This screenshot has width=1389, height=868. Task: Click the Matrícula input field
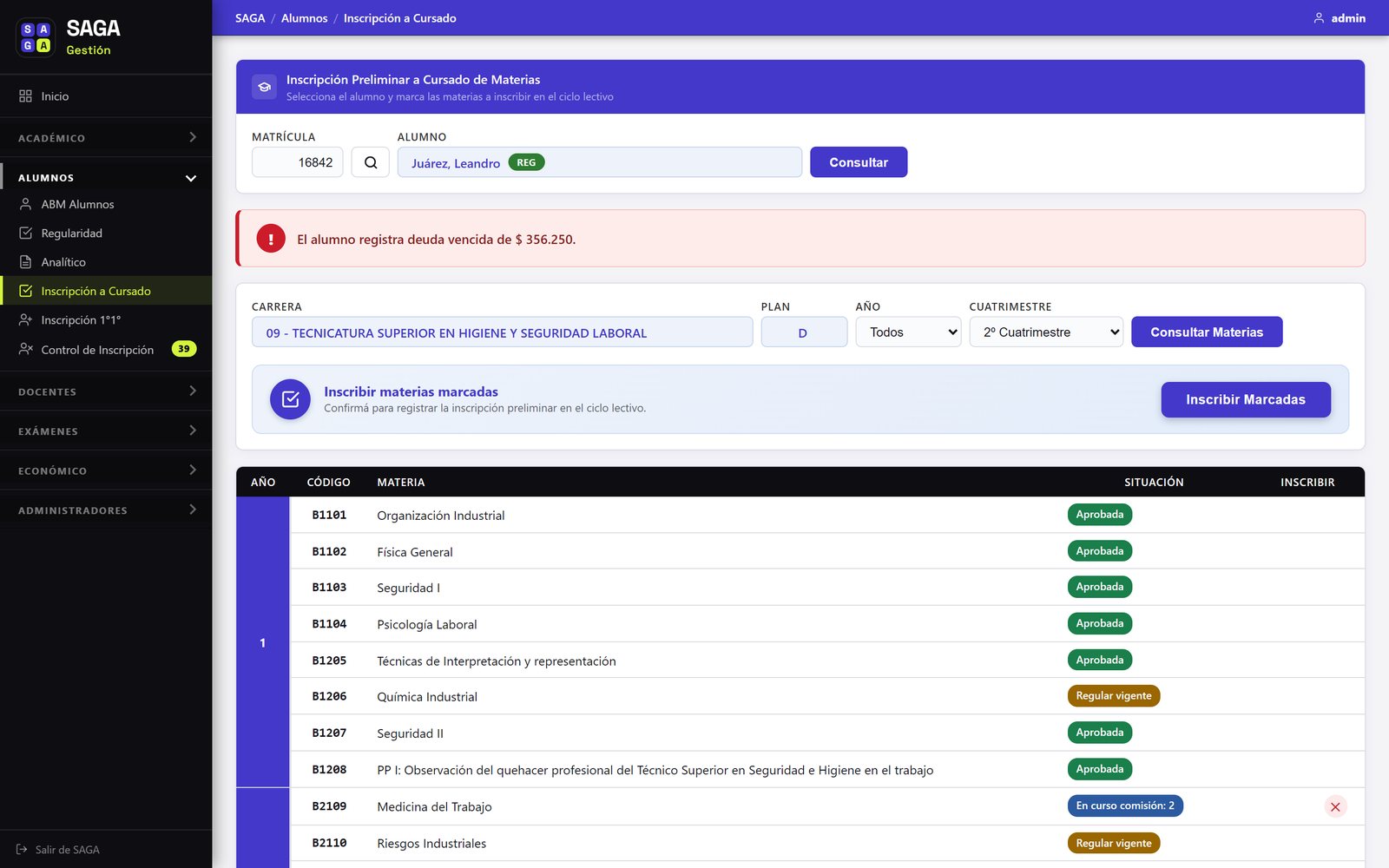[x=298, y=162]
